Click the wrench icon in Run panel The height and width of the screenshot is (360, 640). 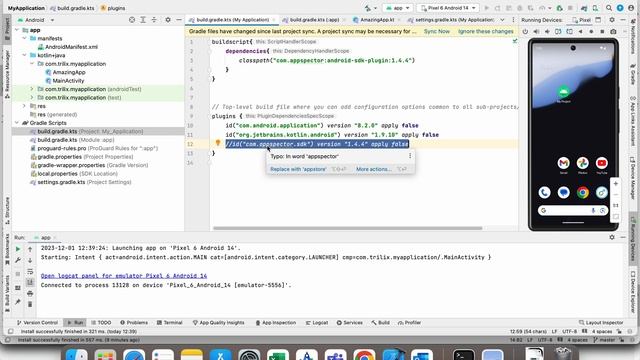pyautogui.click(x=18, y=260)
